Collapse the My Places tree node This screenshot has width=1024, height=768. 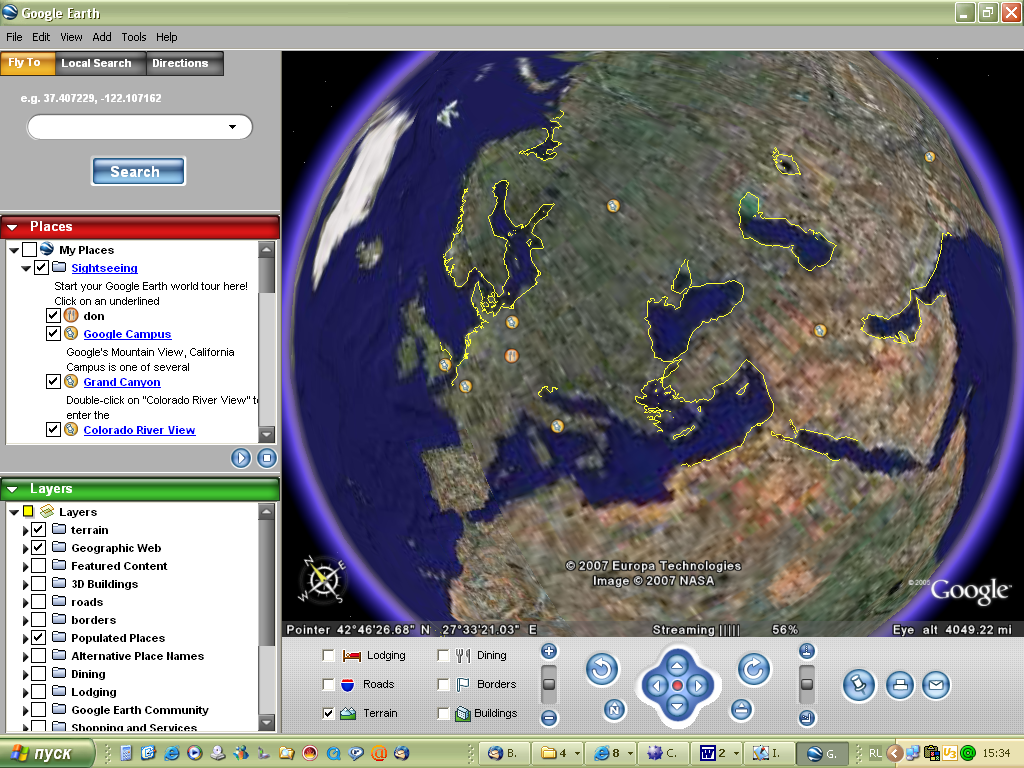(x=14, y=250)
